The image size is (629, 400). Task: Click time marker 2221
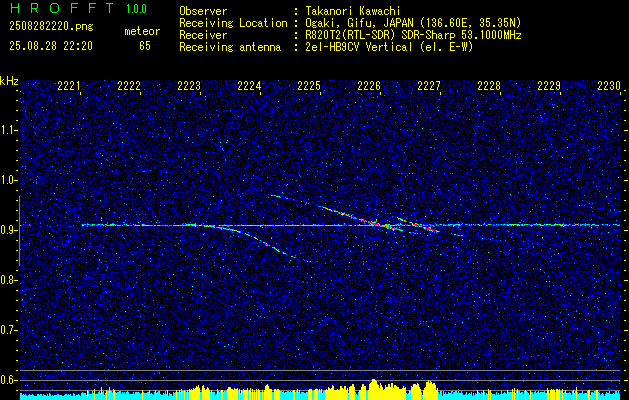pos(69,86)
